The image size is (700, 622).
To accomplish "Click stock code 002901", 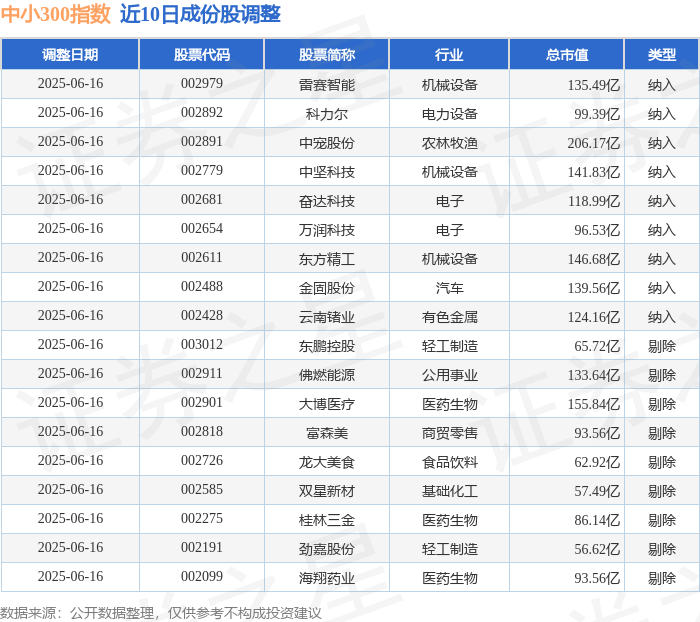I will pos(202,403).
